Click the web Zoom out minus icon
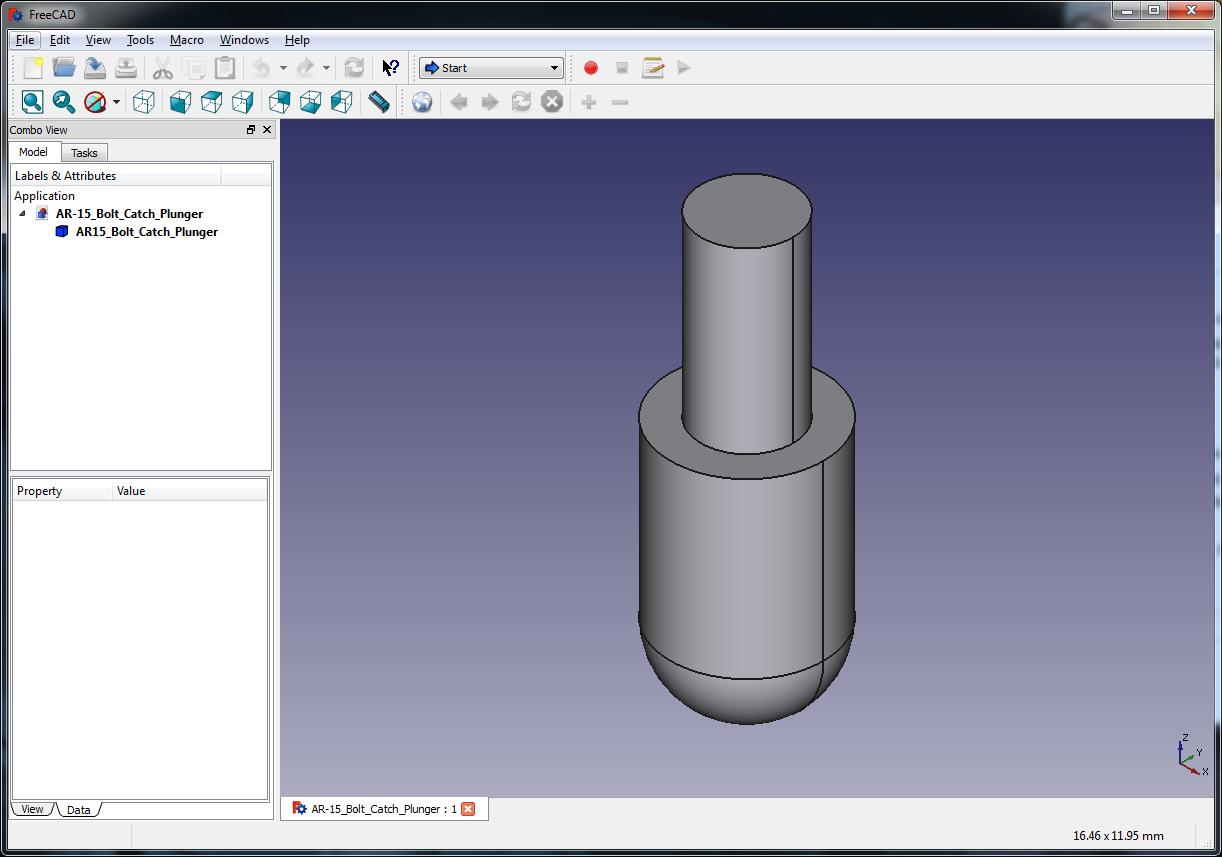This screenshot has width=1222, height=857. pyautogui.click(x=620, y=102)
